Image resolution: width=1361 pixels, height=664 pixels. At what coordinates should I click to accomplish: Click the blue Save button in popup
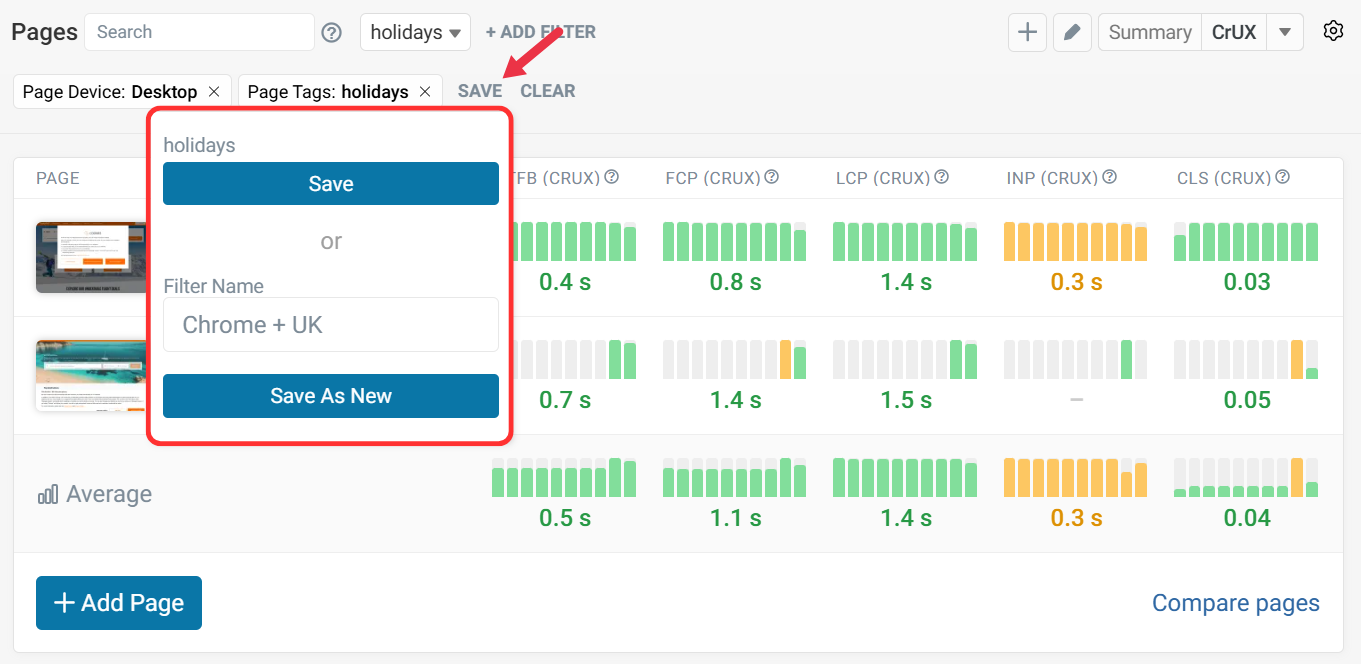point(331,184)
